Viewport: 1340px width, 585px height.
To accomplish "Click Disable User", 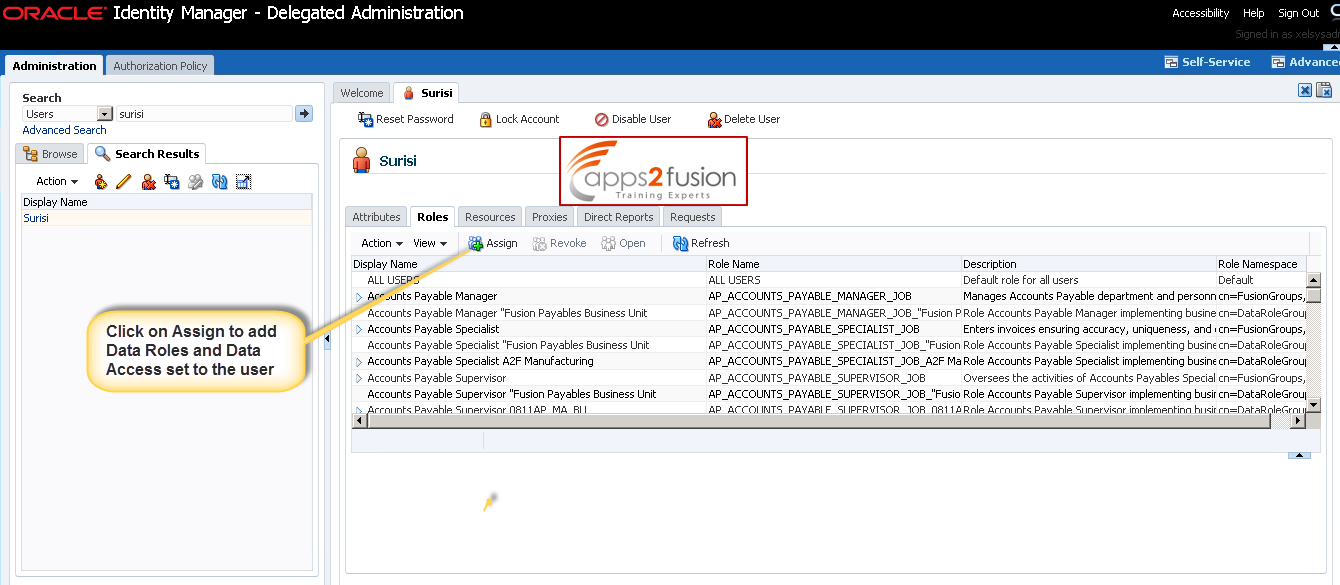I will click(x=633, y=119).
